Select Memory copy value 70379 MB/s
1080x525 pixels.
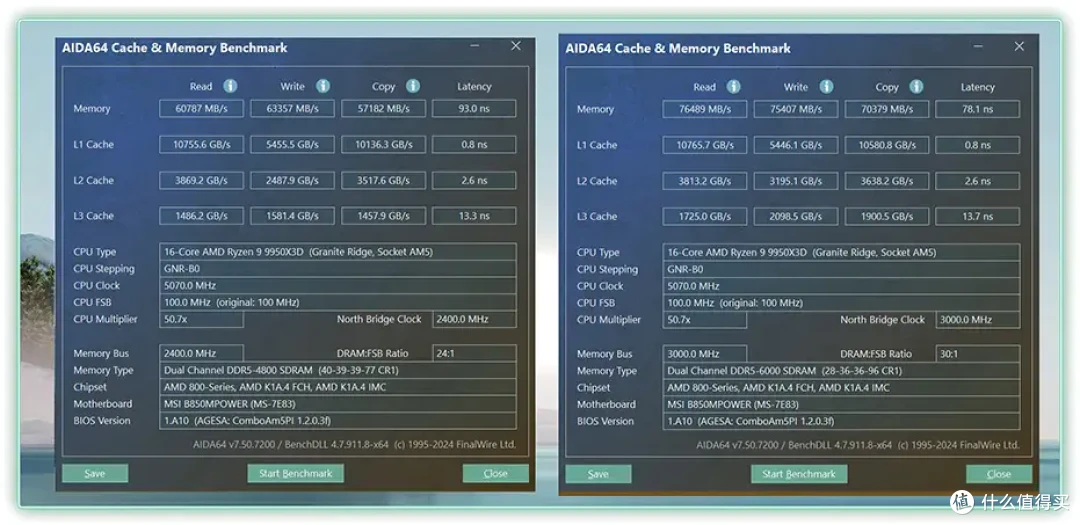click(887, 110)
